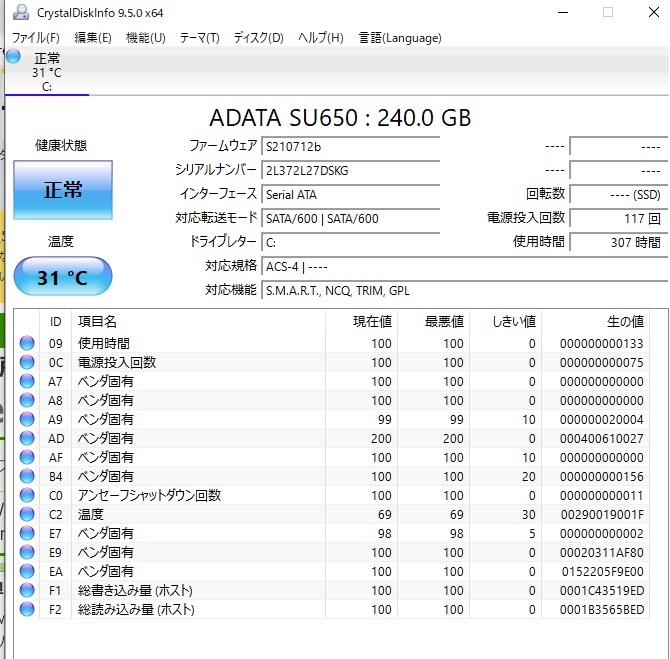Click the ID column header
670x659 pixels.
[56, 321]
